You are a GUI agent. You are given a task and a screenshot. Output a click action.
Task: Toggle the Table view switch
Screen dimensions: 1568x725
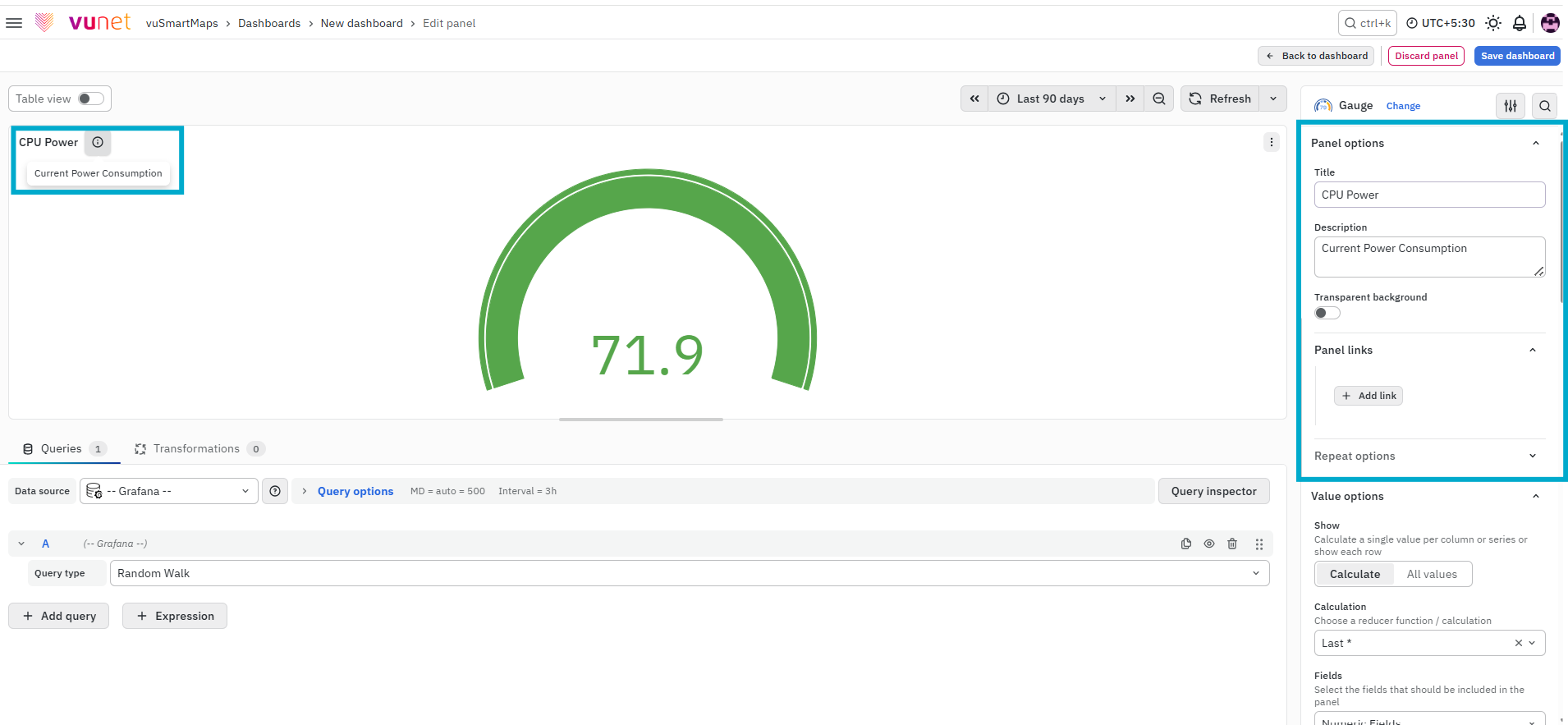pos(91,99)
